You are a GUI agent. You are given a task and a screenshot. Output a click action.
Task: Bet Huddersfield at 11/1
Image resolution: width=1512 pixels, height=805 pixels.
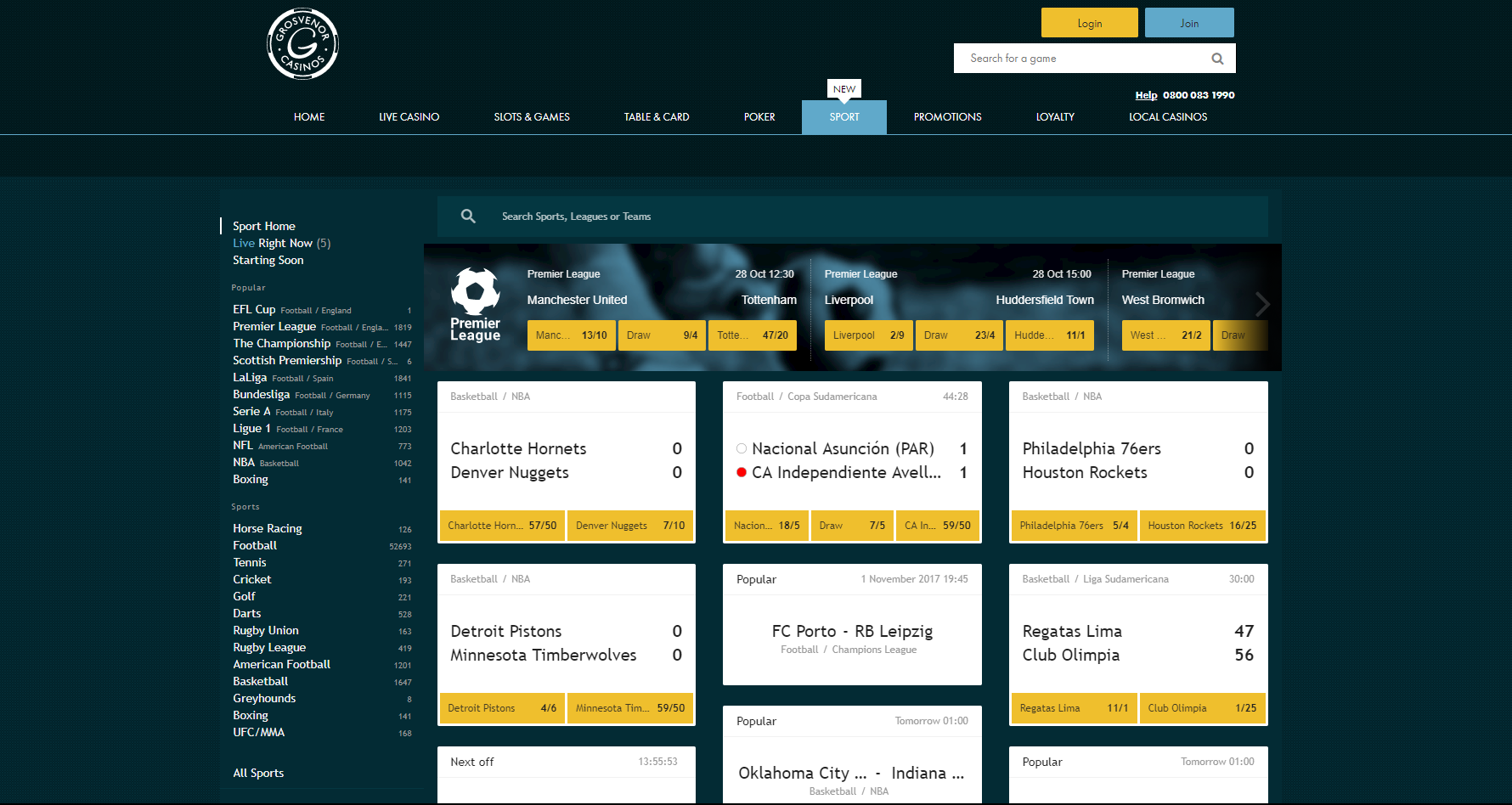point(1050,335)
